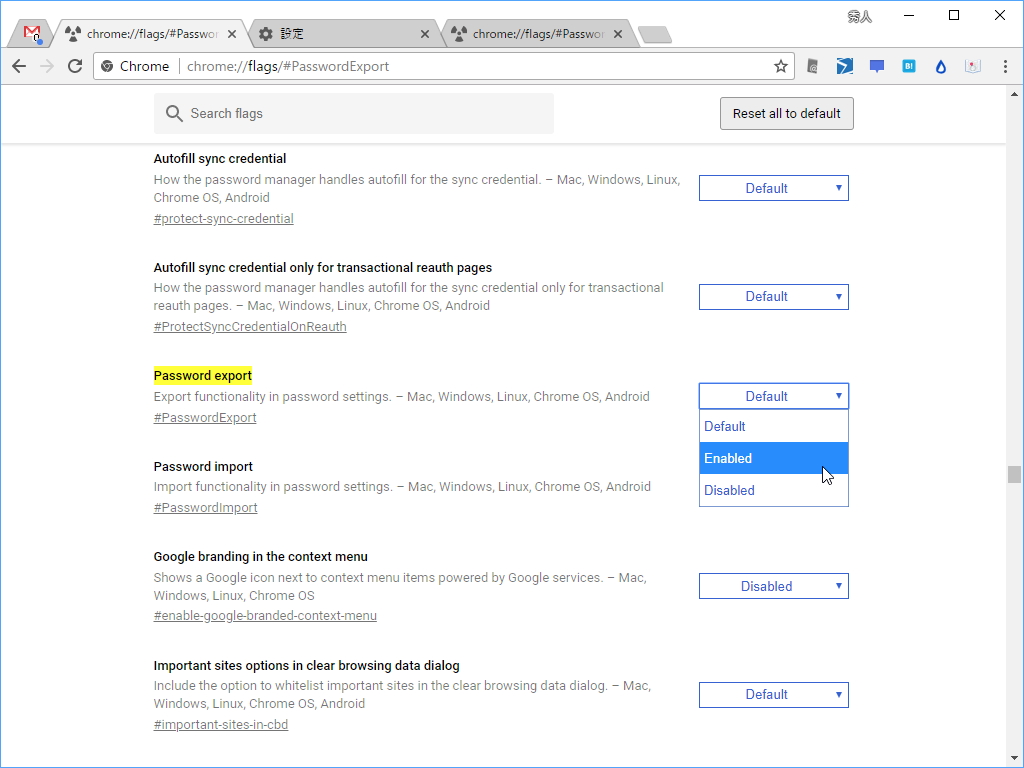The height and width of the screenshot is (768, 1024).
Task: Open the Google branding dropdown showing Disabled
Action: pos(773,586)
